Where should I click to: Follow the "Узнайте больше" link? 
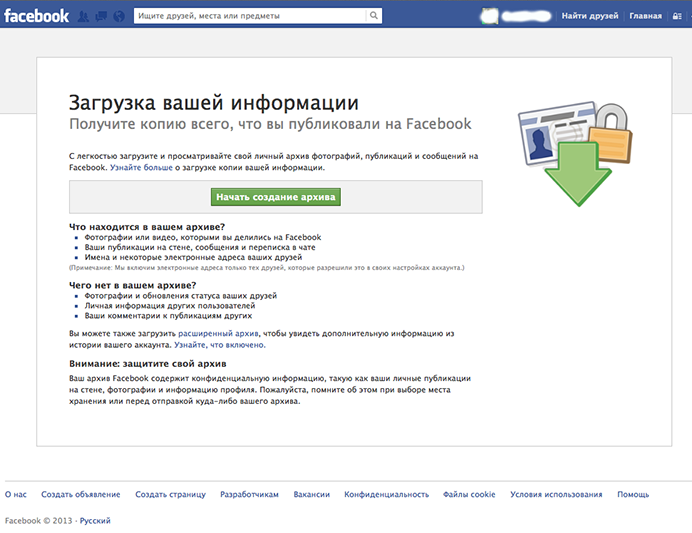coord(141,168)
